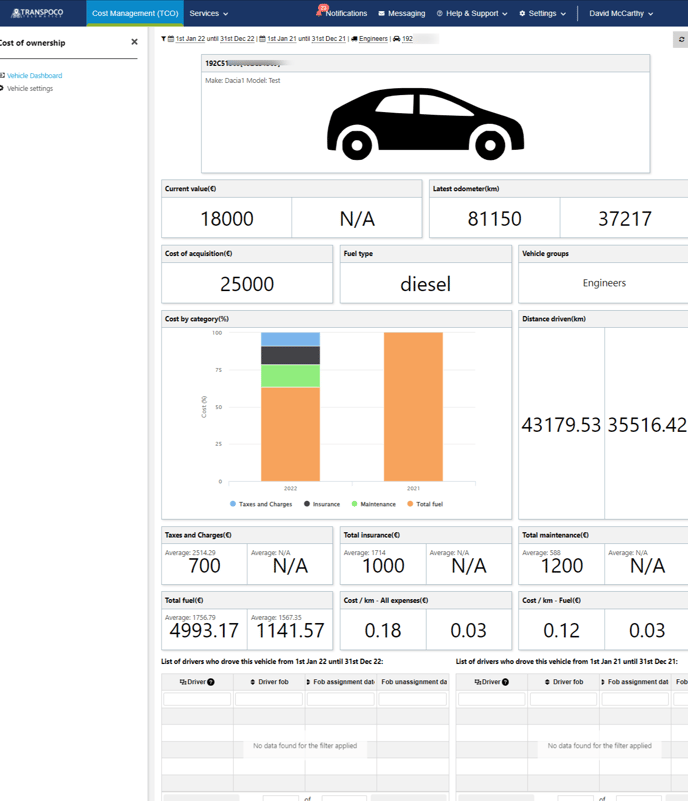Screen dimensions: 688x801
Task: Click Cost of acquisition value 25000
Action: coord(247,284)
